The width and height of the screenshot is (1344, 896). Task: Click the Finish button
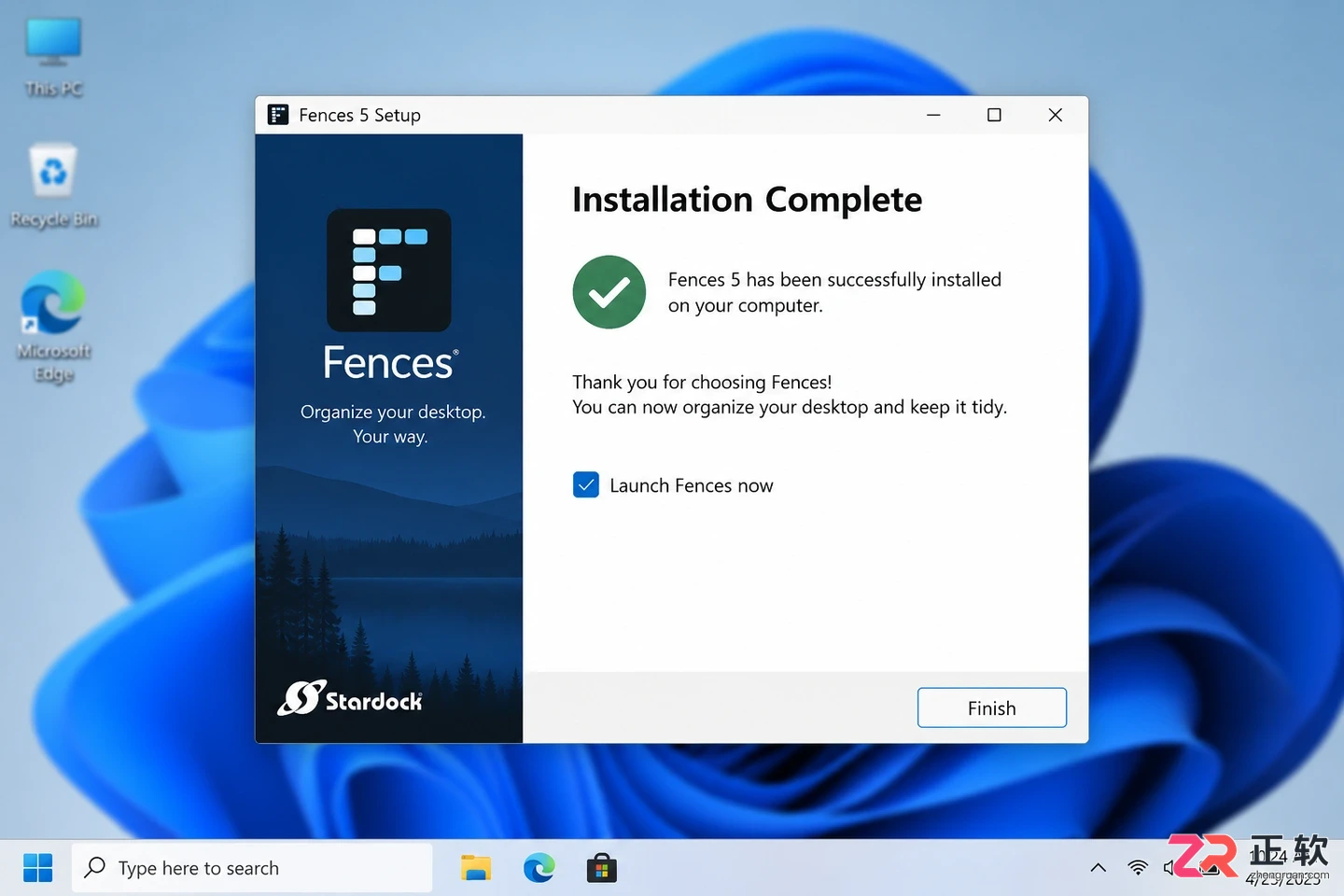(x=991, y=707)
